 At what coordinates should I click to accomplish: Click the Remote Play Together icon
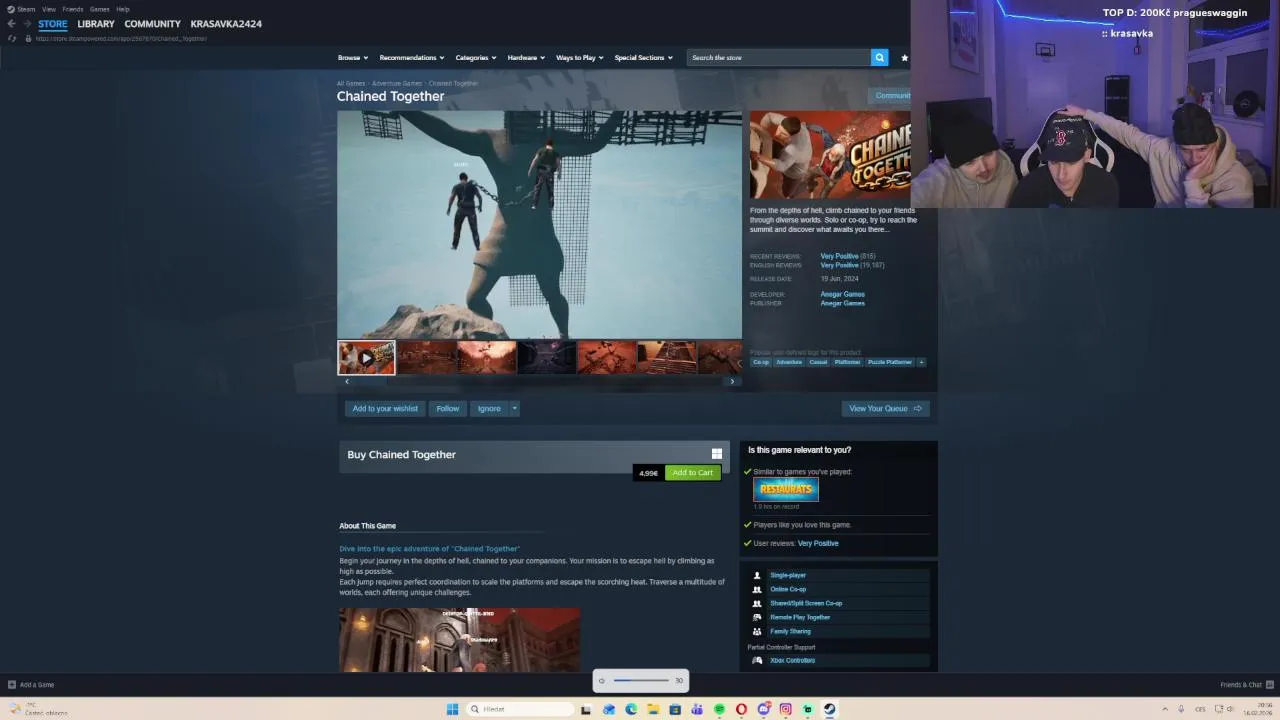coord(757,617)
